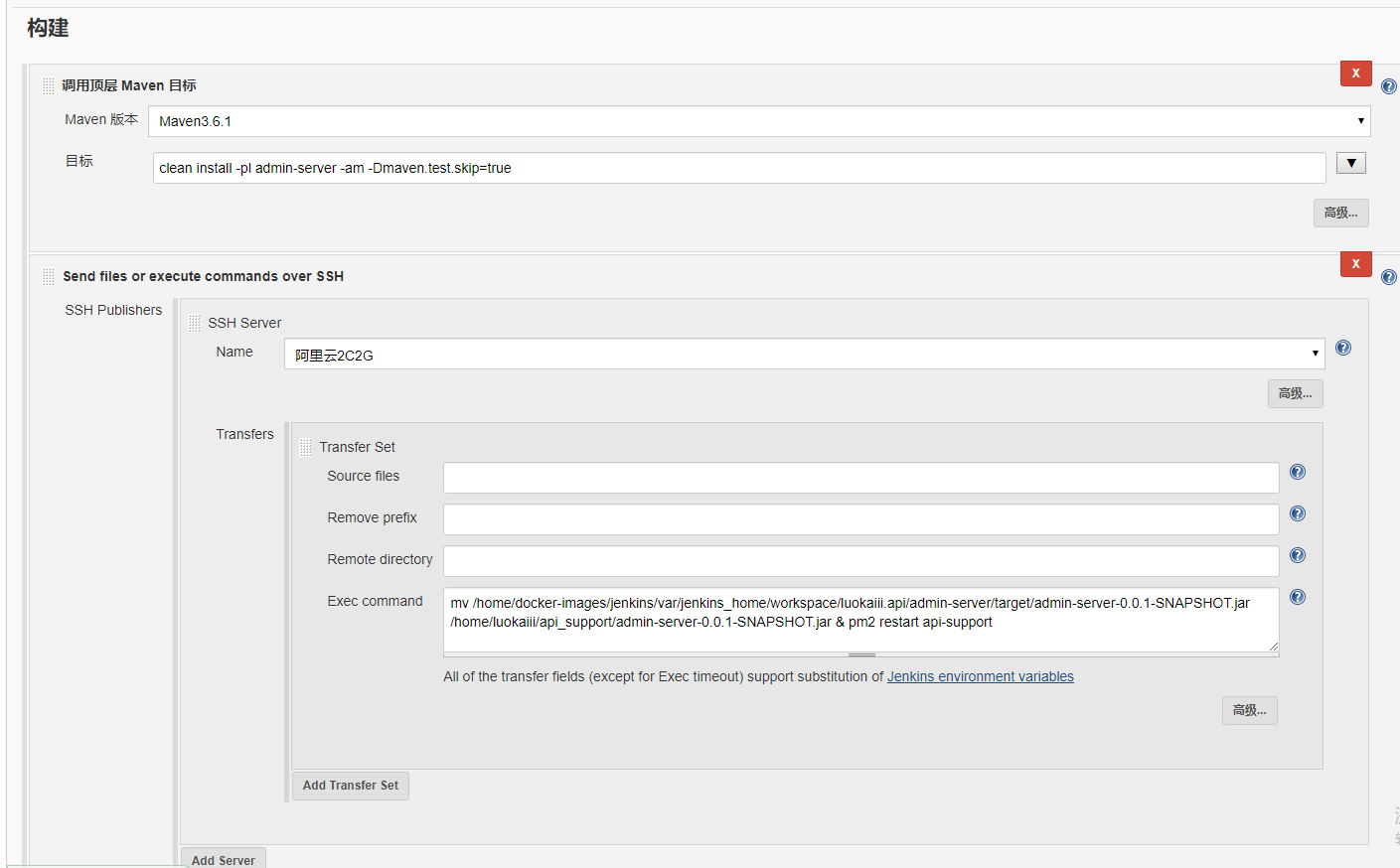Delete the SSH publish build step

coord(1355,264)
